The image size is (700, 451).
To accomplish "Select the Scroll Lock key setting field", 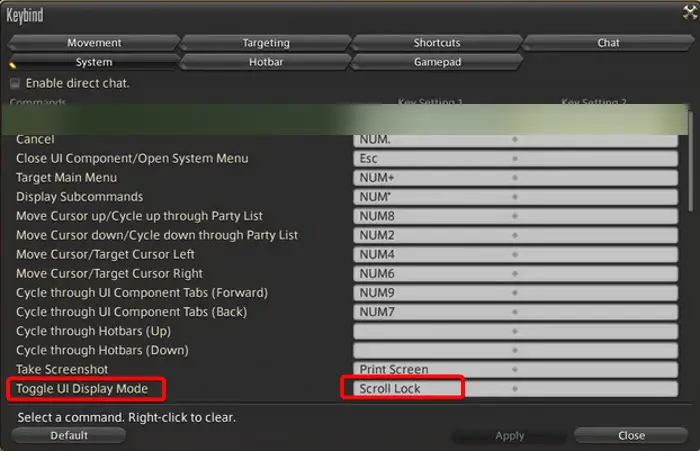I will click(433, 389).
